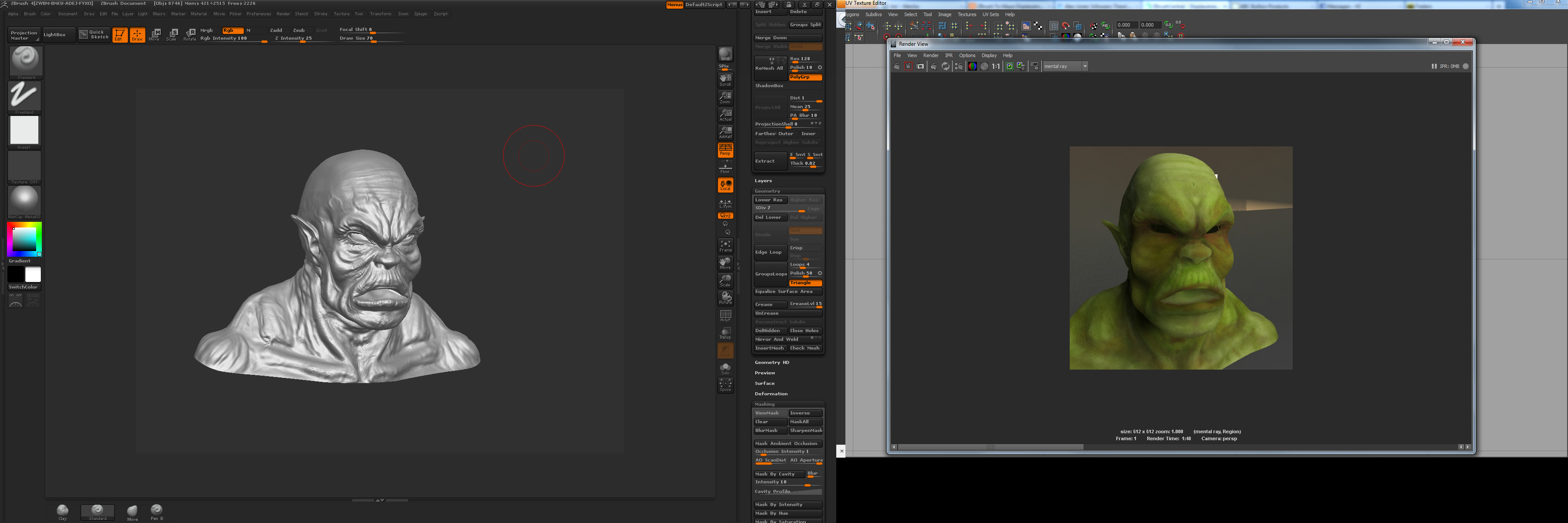Click the Frame view icon
Image resolution: width=1568 pixels, height=523 pixels.
725,245
